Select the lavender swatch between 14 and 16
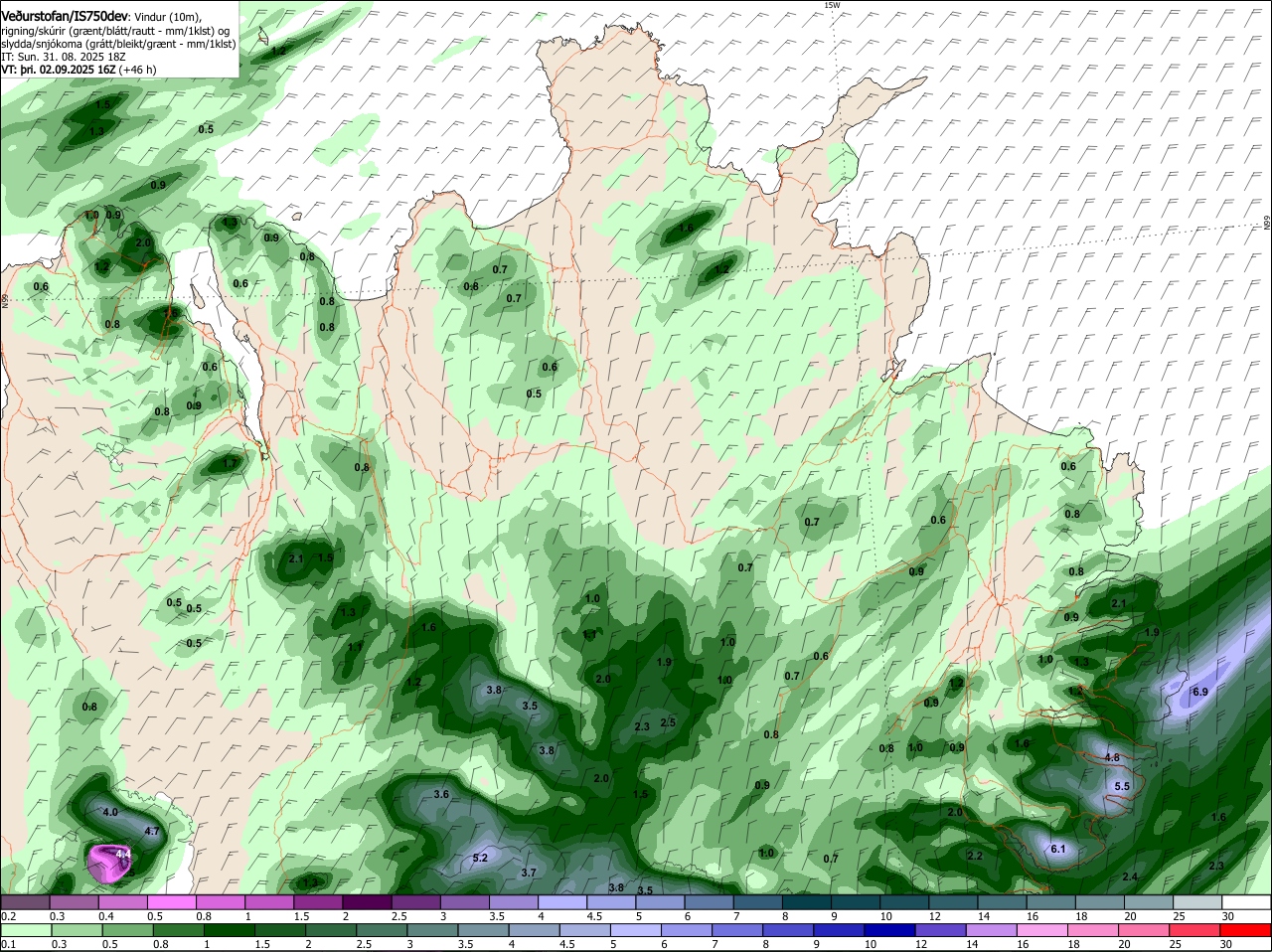The width and height of the screenshot is (1272, 952). pos(990,931)
